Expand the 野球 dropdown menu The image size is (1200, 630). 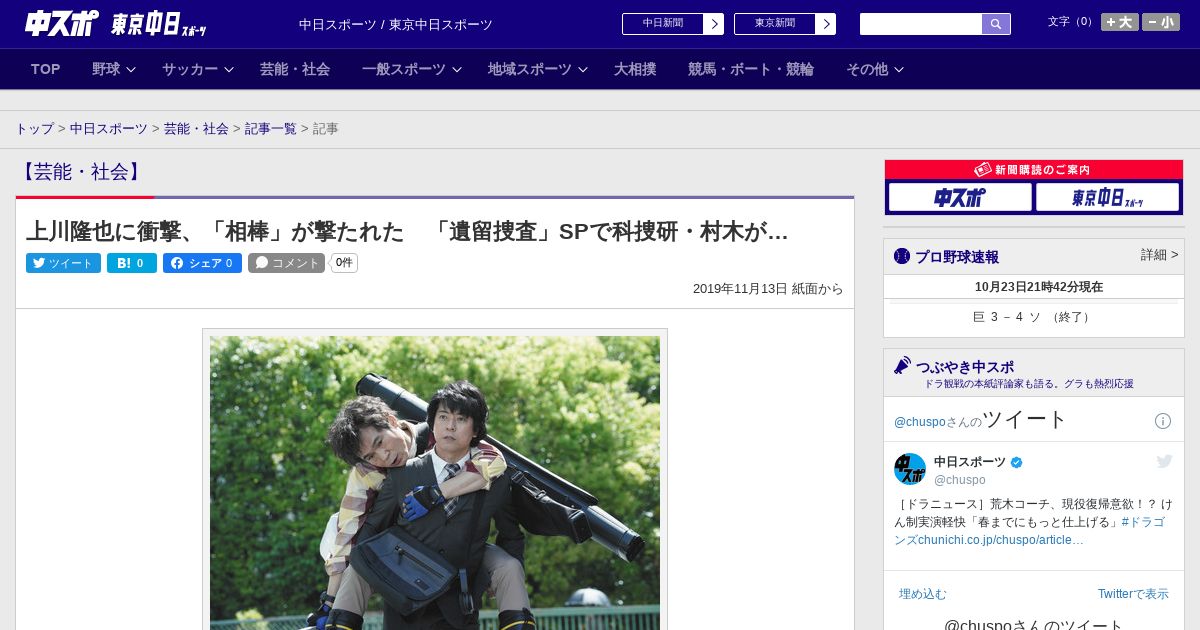click(116, 69)
